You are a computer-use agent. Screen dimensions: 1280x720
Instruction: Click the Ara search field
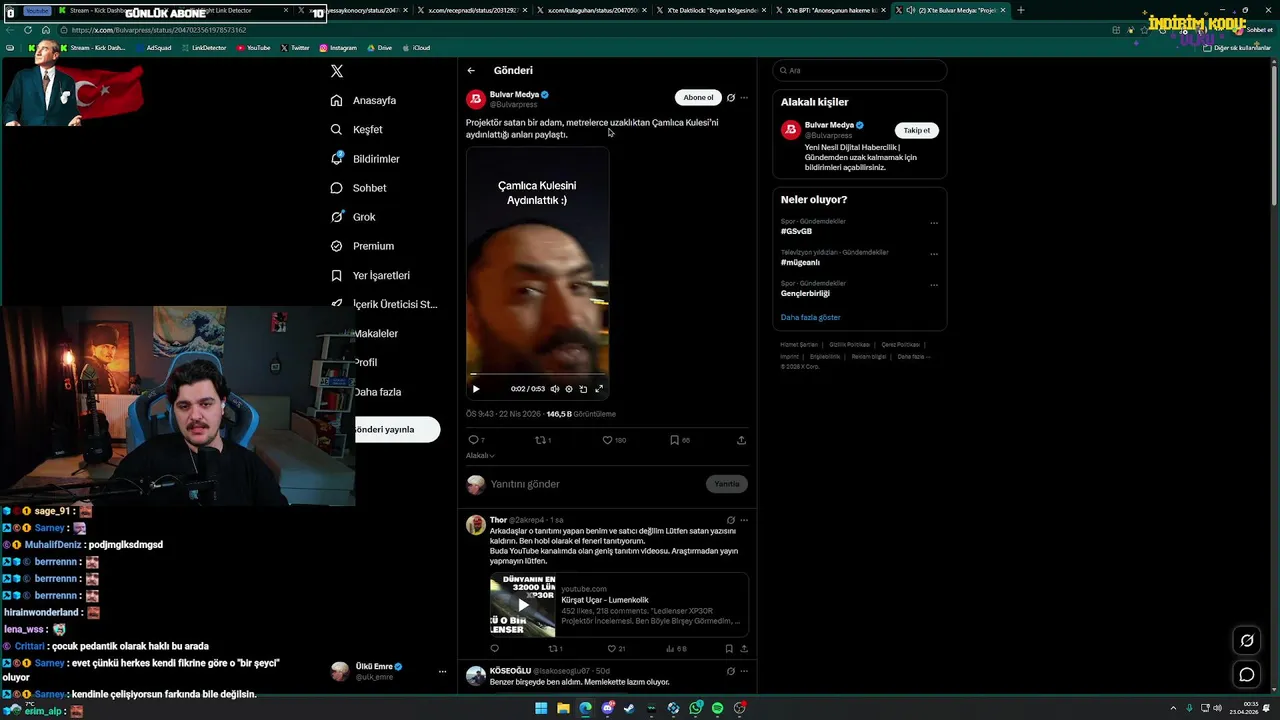(x=860, y=71)
